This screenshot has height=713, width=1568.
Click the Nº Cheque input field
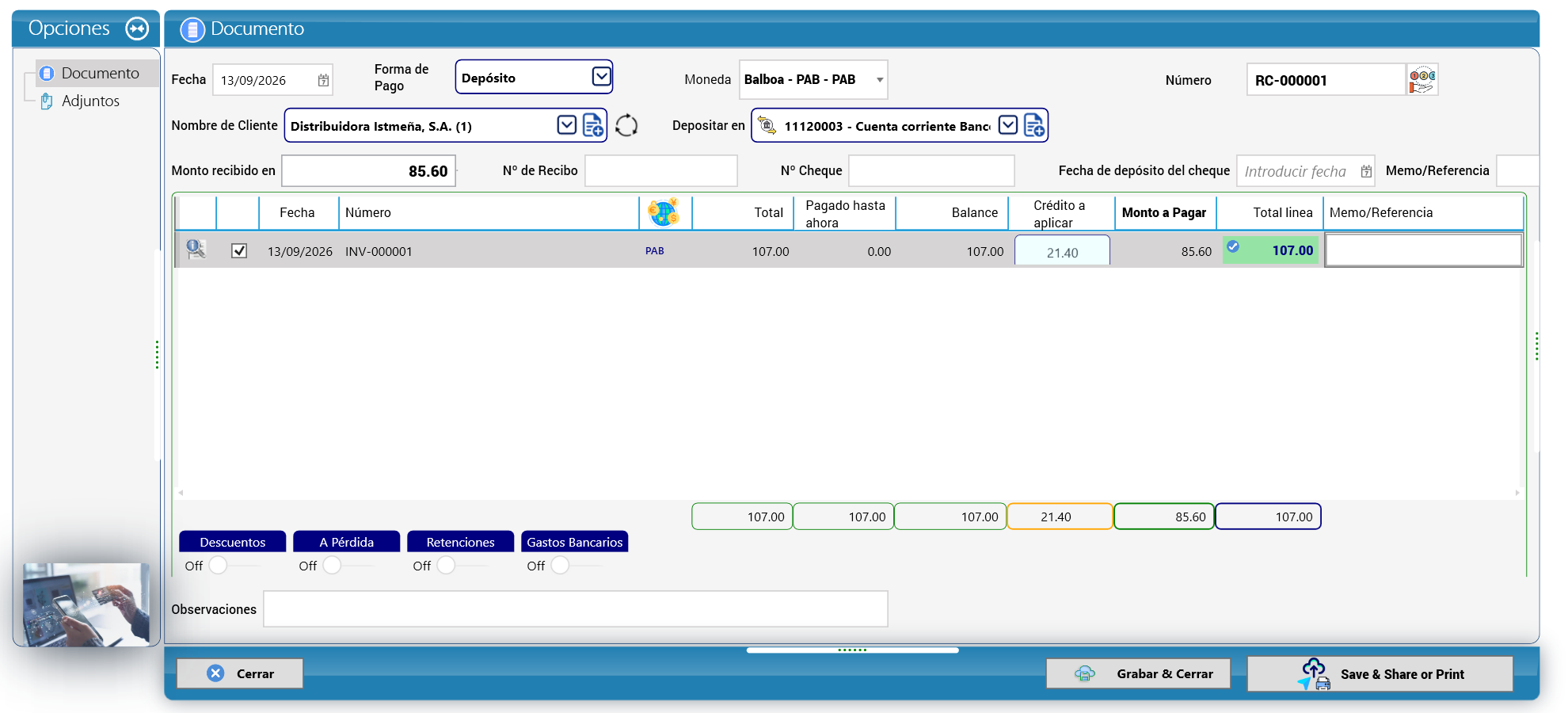pyautogui.click(x=931, y=171)
